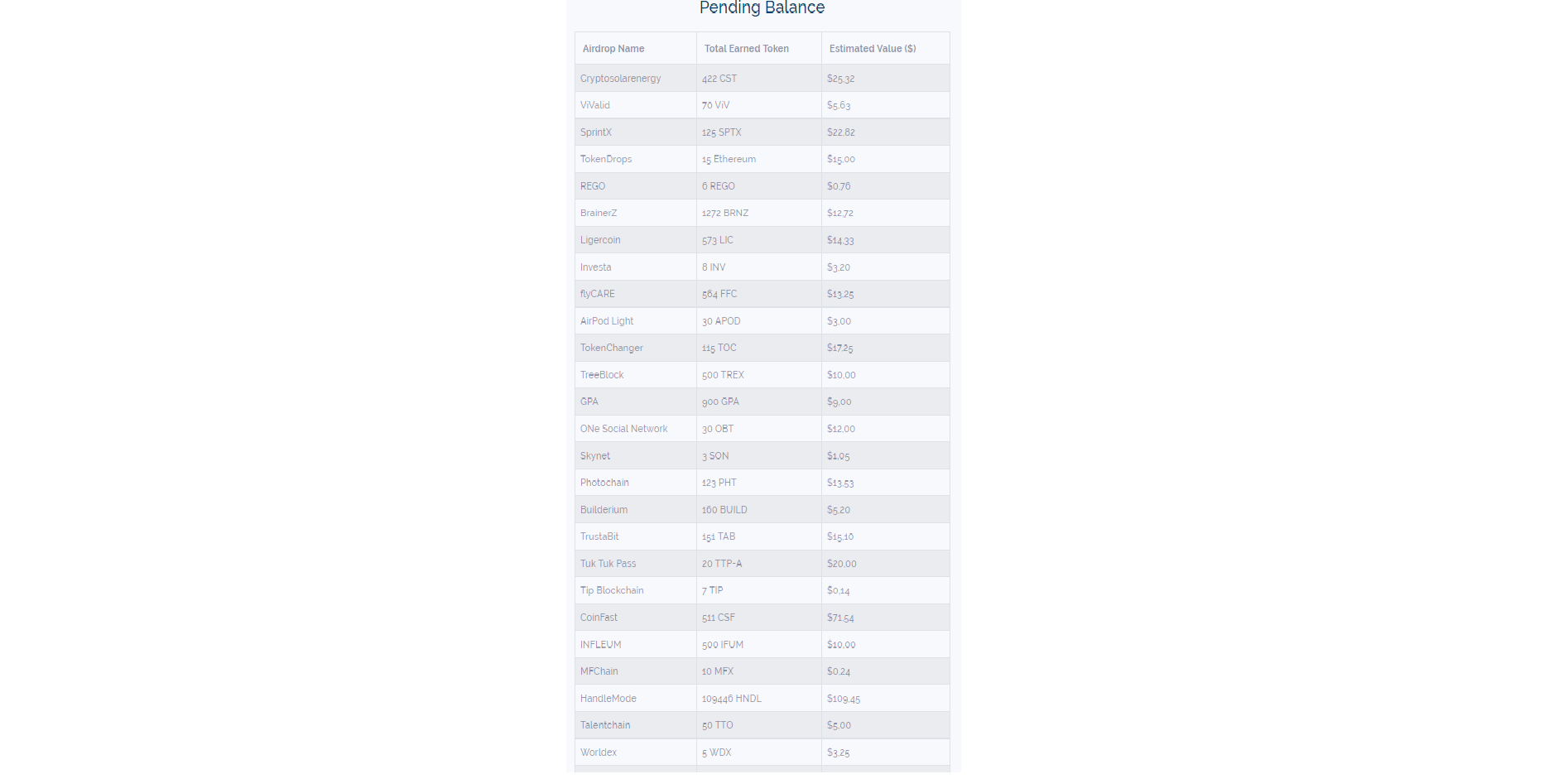Click the SprintX airdrop name

[x=595, y=132]
